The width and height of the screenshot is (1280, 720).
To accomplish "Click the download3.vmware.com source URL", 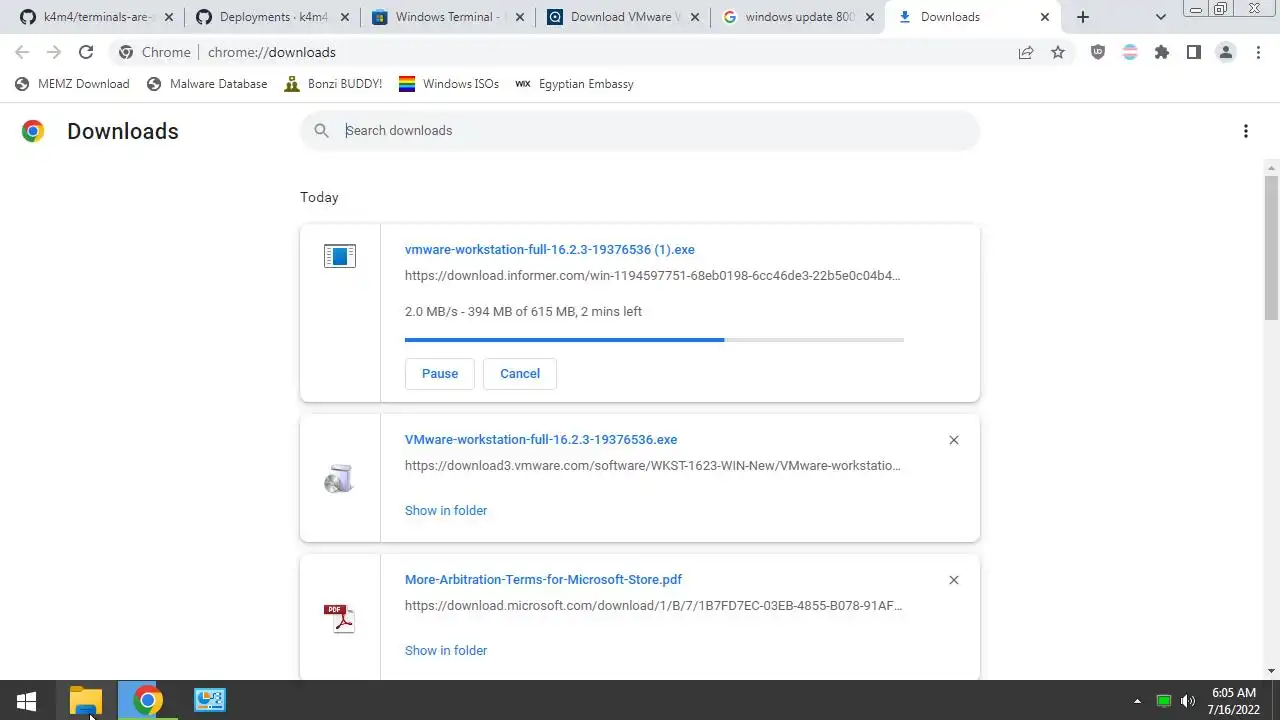I will click(x=653, y=466).
